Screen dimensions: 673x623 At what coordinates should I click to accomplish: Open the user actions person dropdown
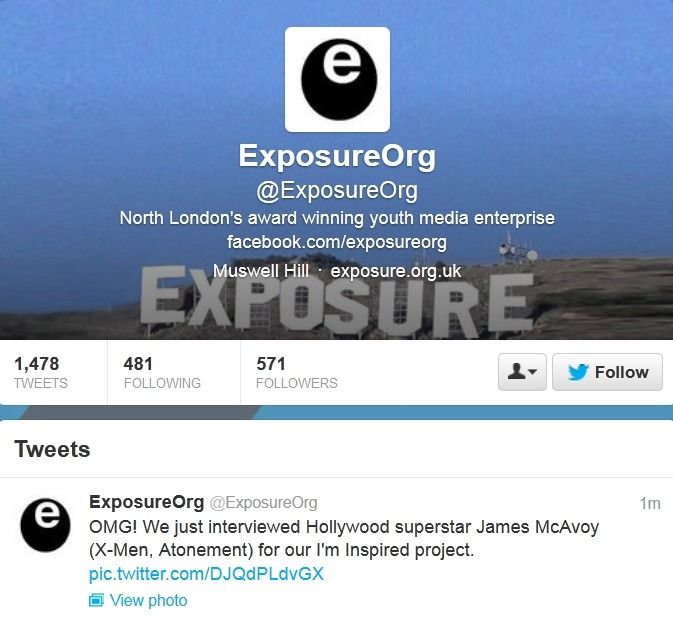pyautogui.click(x=522, y=372)
